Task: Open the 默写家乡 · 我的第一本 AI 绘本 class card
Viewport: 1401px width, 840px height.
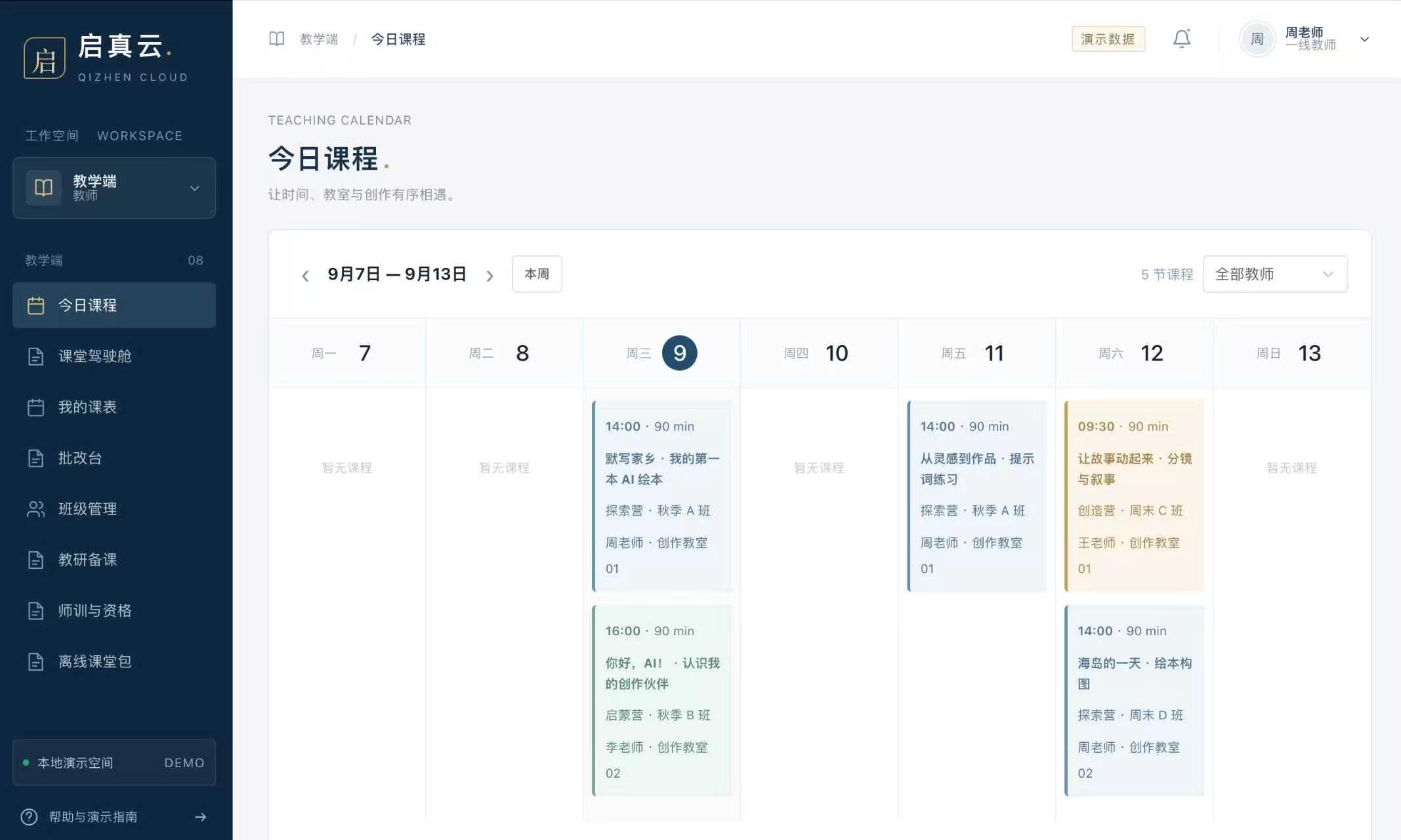Action: click(661, 496)
